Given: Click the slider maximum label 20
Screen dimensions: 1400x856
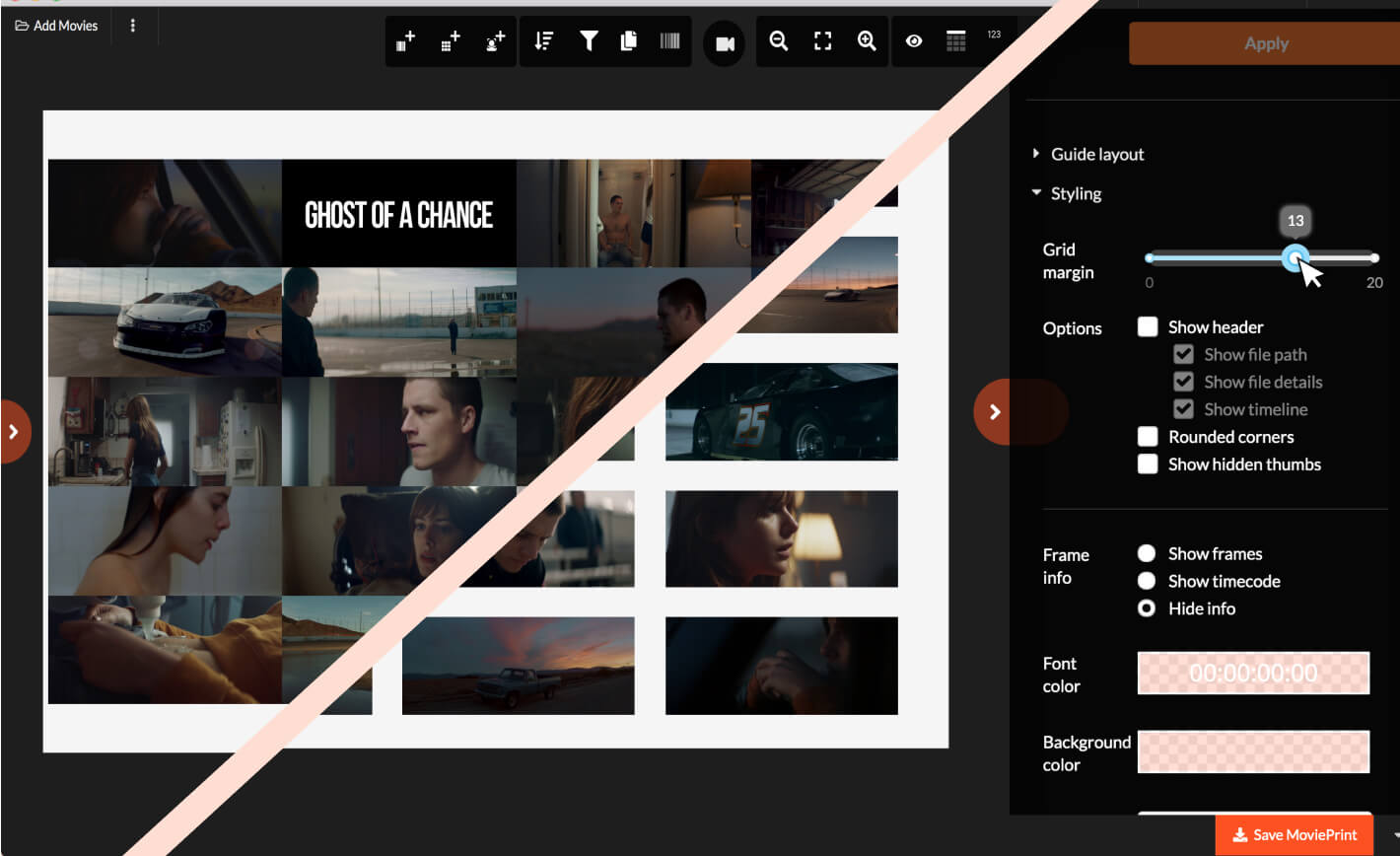Looking at the screenshot, I should click(1374, 282).
